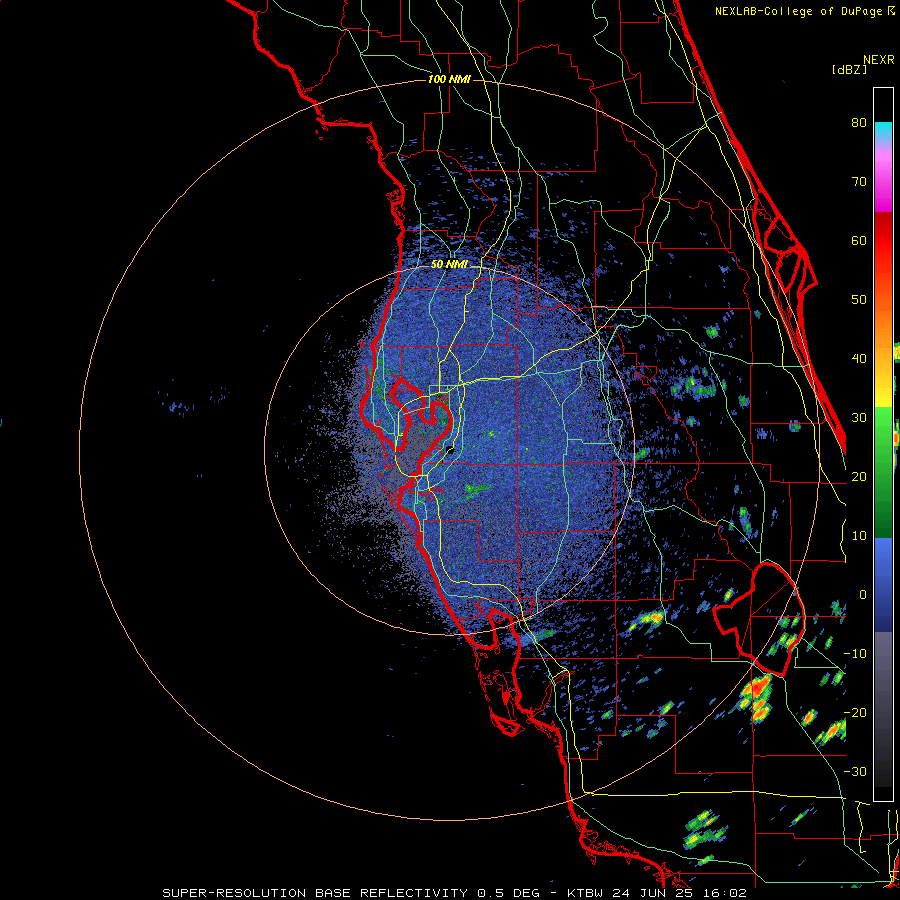This screenshot has width=900, height=900.
Task: Click the 0 value on the dBZ scale
Action: 863,595
